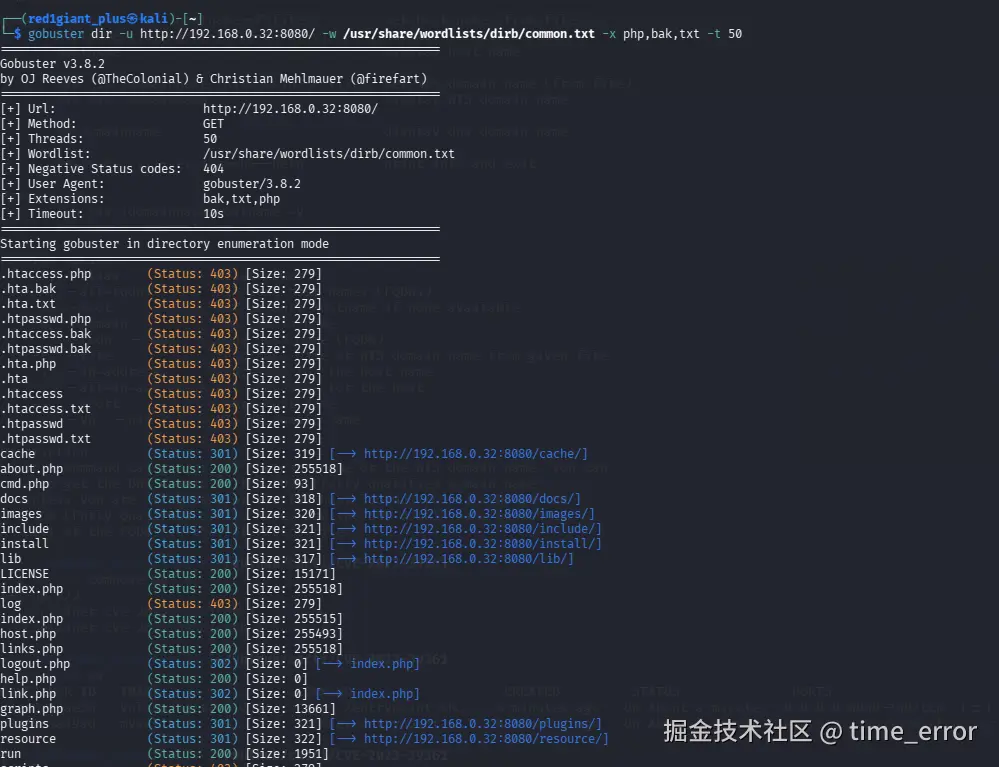Select the GET method value
This screenshot has height=767, width=999.
213,124
